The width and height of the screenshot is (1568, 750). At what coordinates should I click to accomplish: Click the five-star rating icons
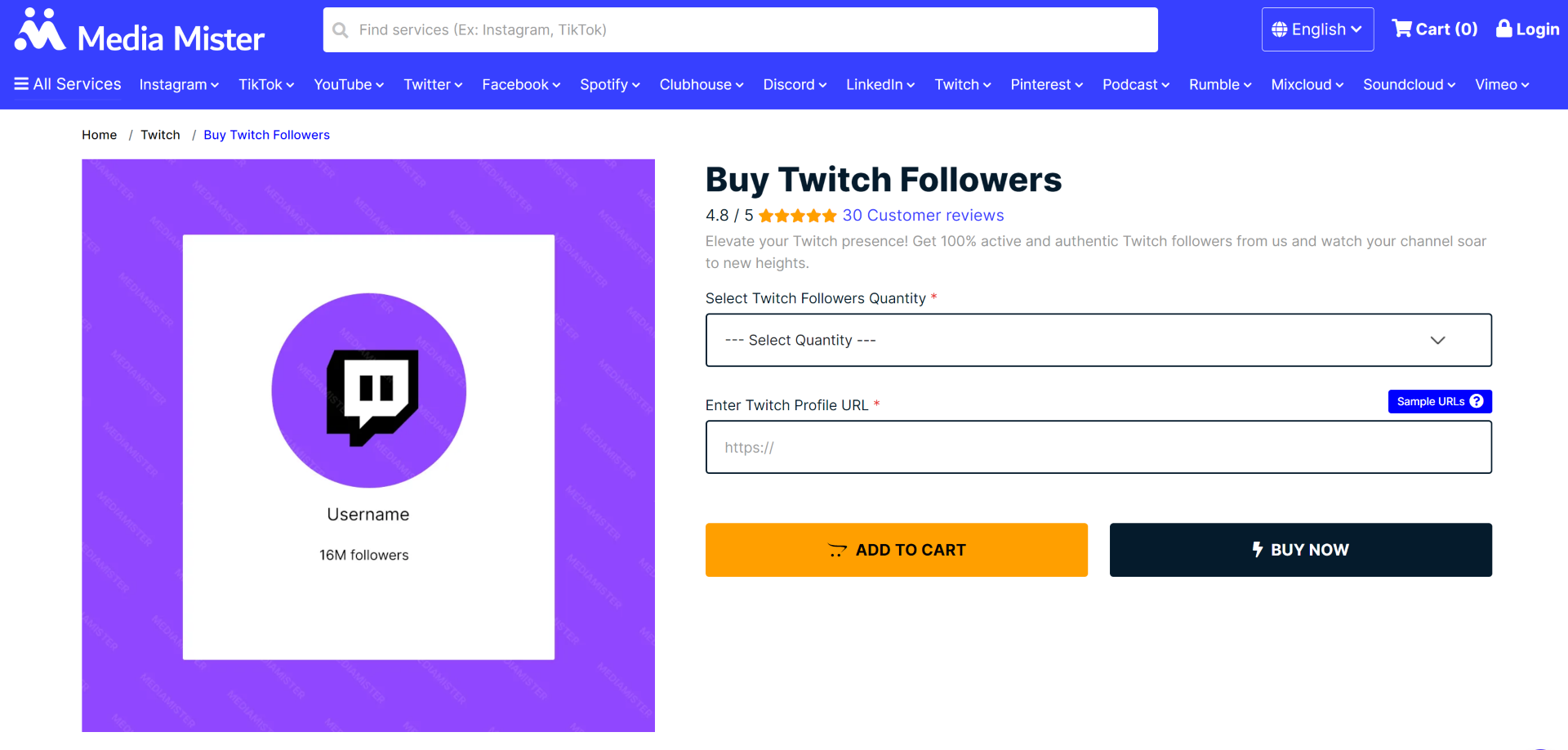coord(797,216)
